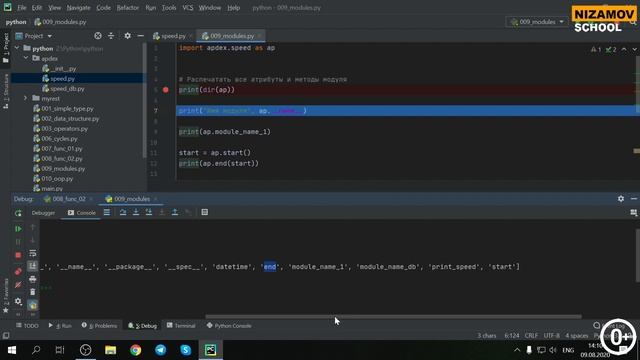The image size is (640, 360).
Task: Open Chrome from taskbar
Action: [136, 350]
